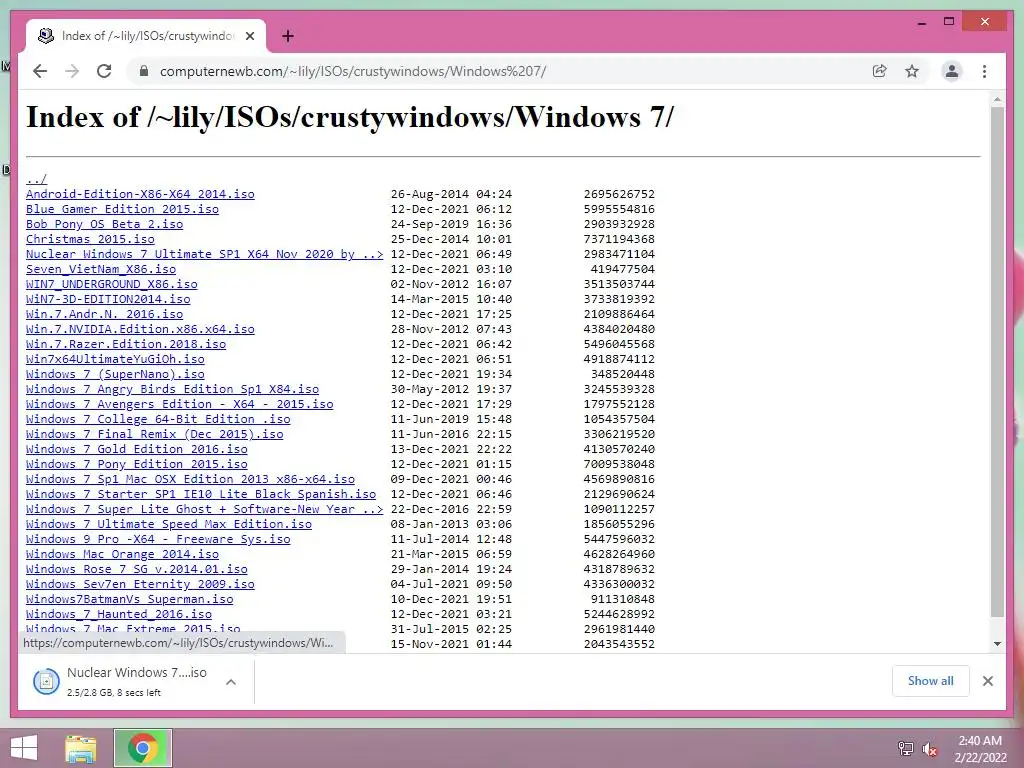Download Blue_Gamer_Edition_2015.iso
This screenshot has width=1024, height=768.
coord(122,209)
